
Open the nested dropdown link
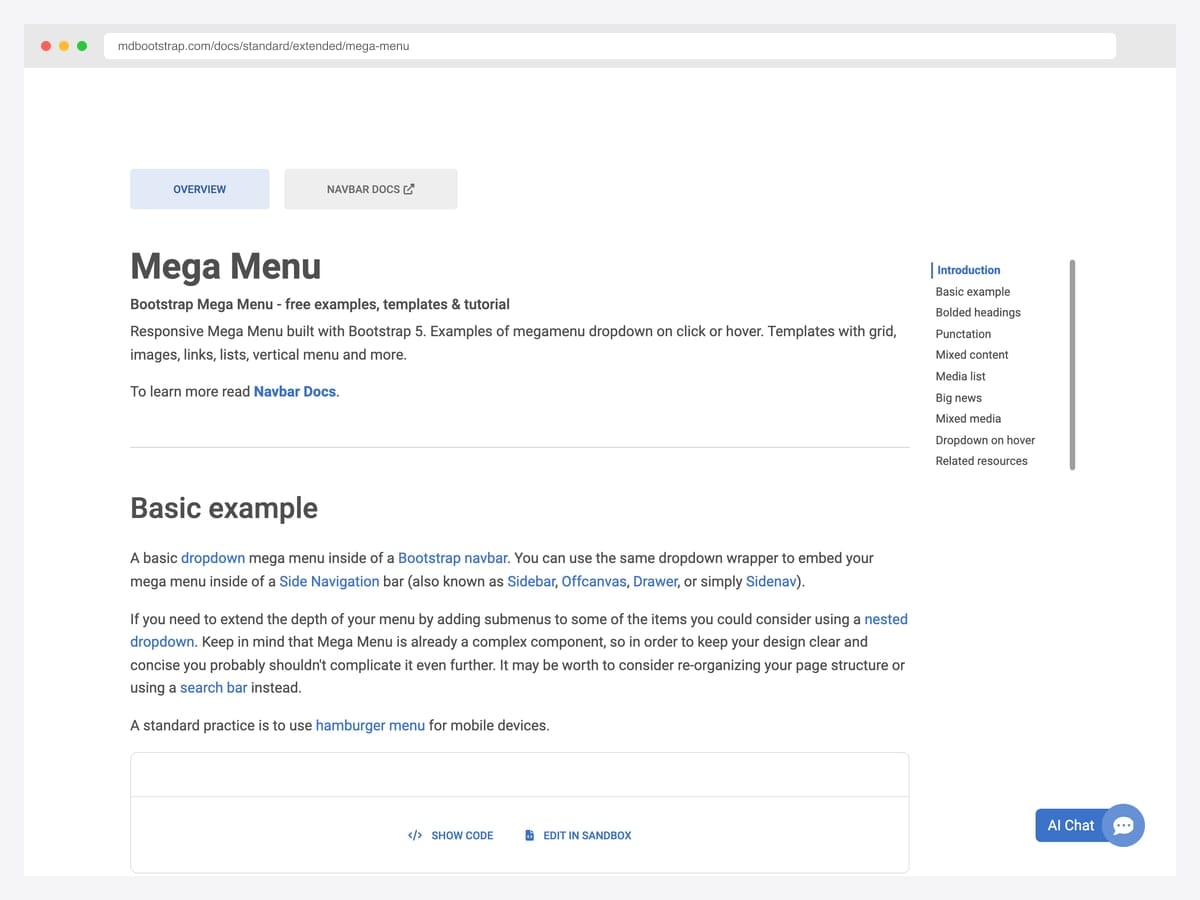886,620
